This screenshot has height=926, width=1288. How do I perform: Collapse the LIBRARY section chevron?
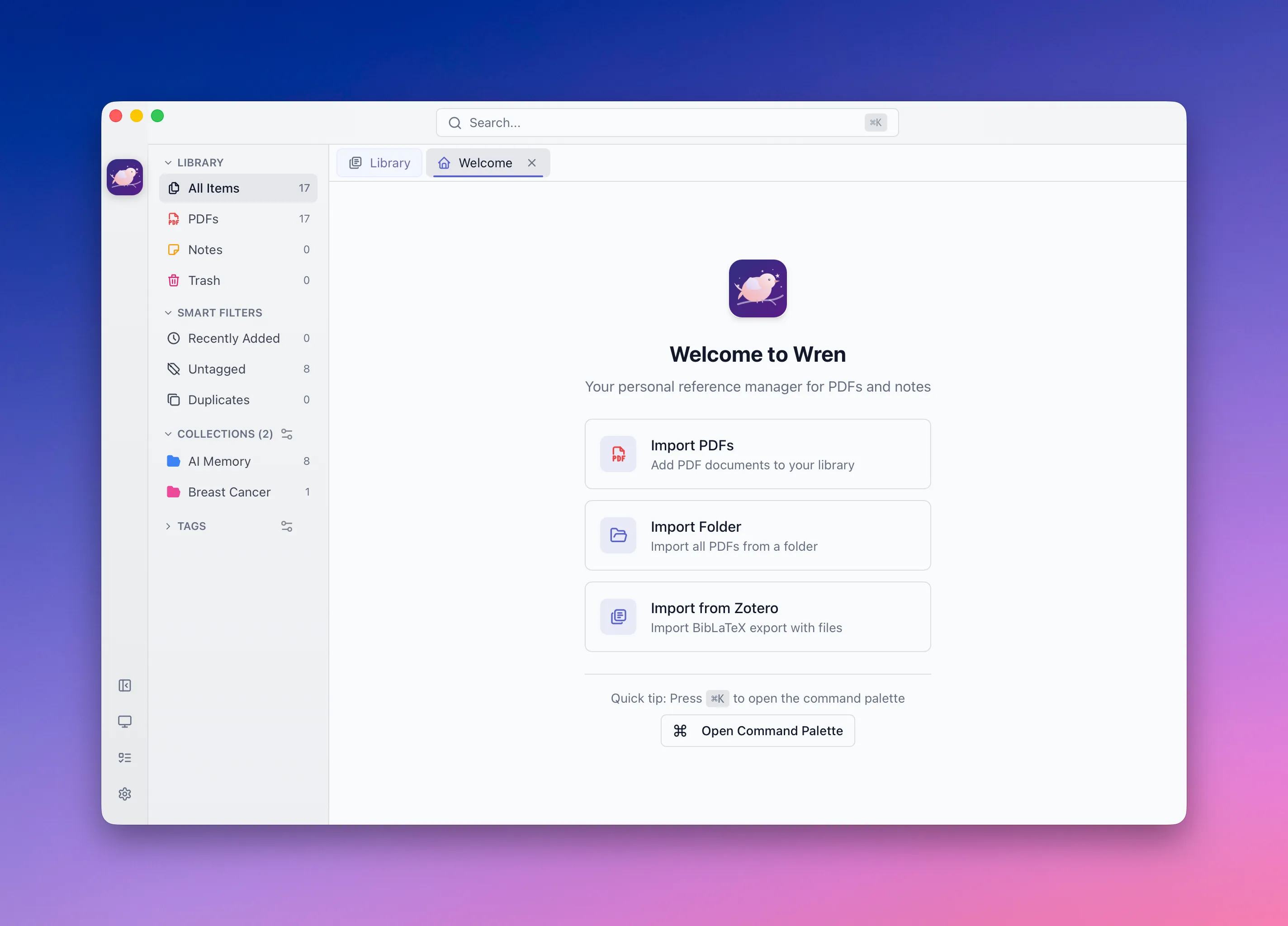pyautogui.click(x=168, y=163)
